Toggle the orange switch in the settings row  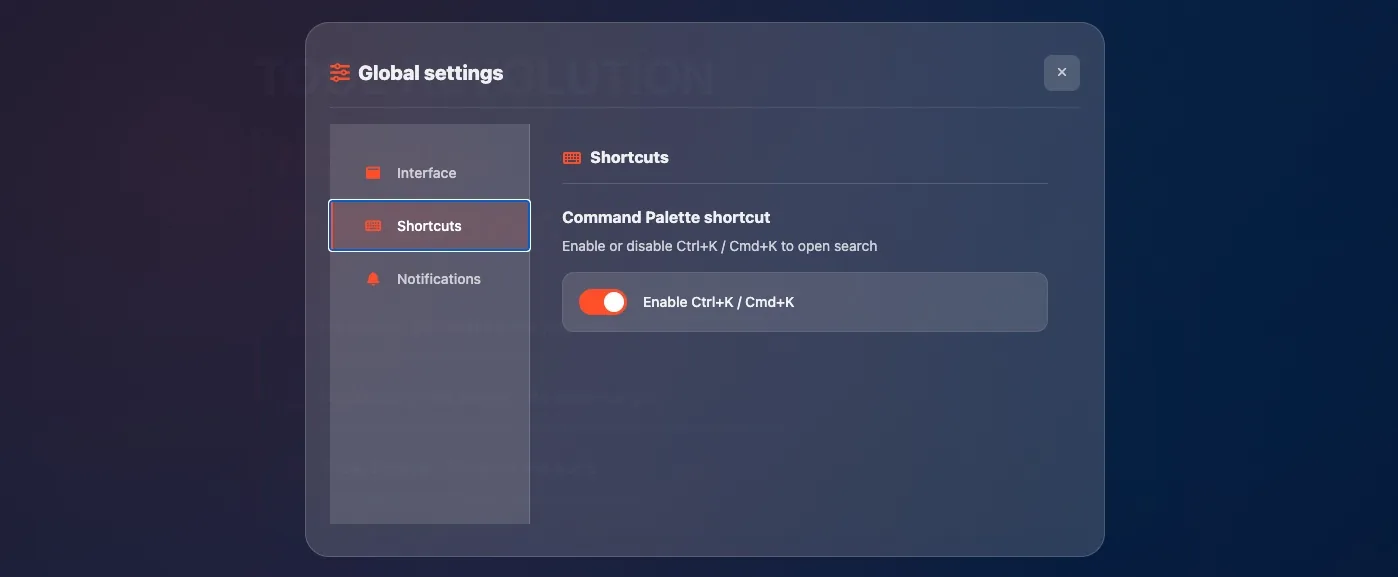tap(603, 301)
